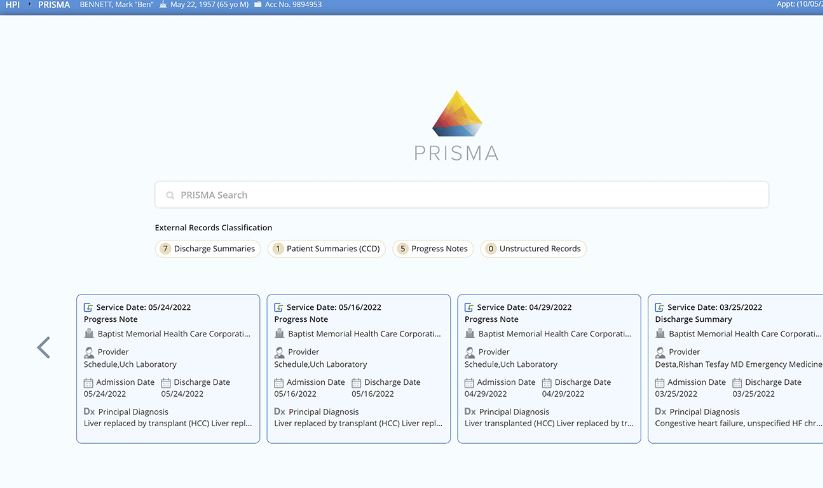Click document icon on 05/24/2022 card

(88, 307)
